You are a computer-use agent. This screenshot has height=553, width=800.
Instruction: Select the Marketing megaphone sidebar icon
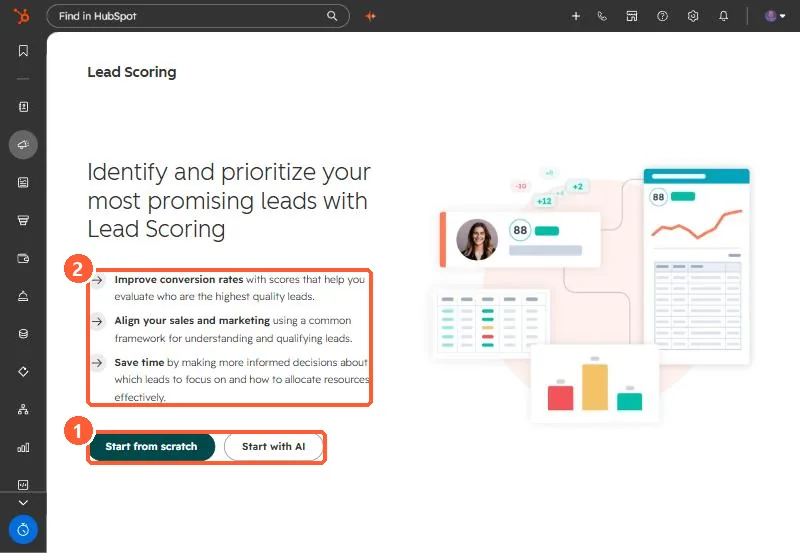[x=23, y=145]
